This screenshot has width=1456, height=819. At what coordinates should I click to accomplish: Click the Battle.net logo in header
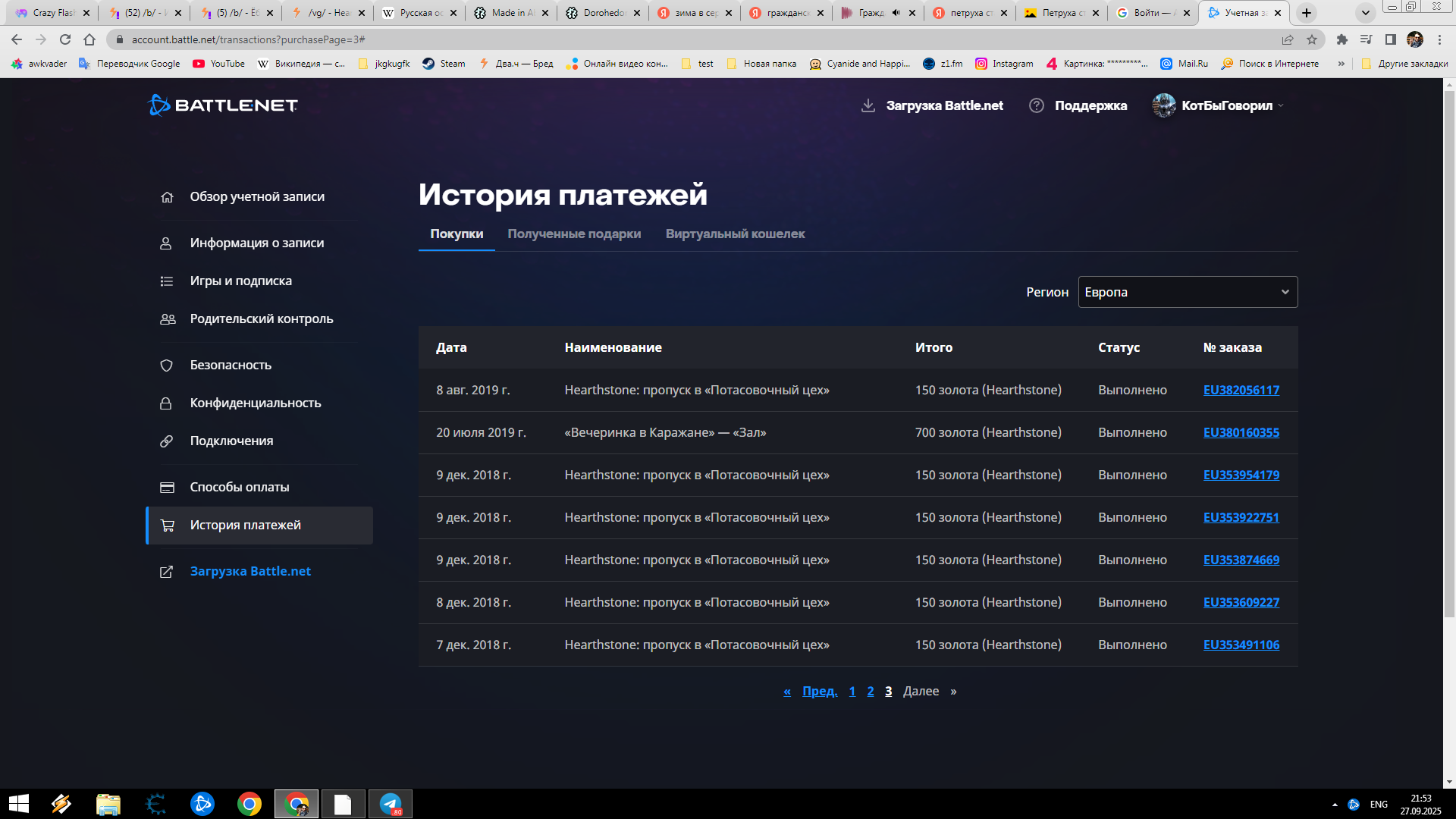222,105
